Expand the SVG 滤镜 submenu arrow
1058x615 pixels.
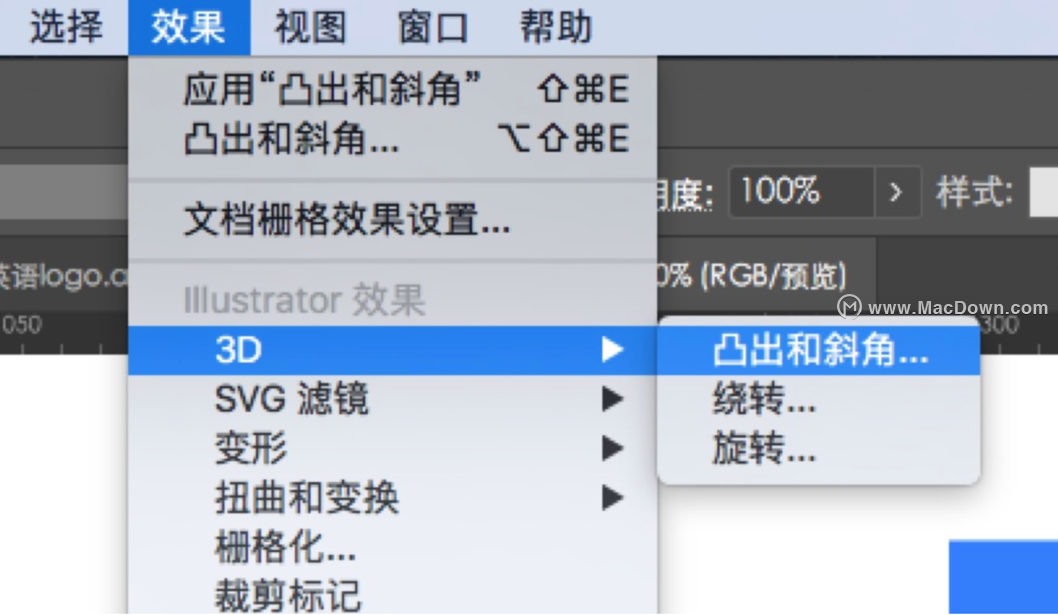click(x=612, y=399)
